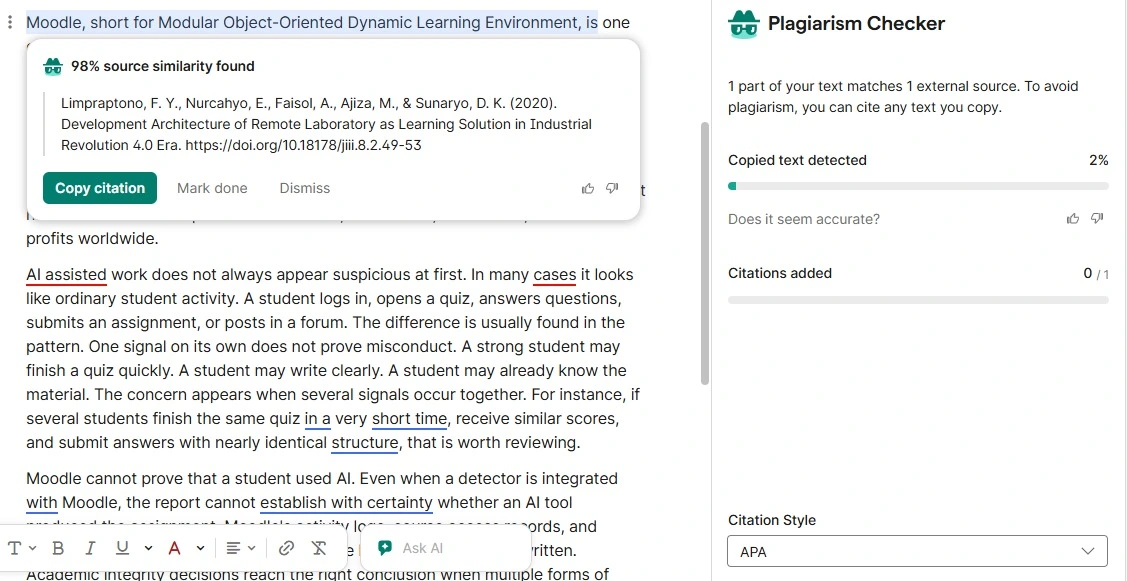Click the Citations added progress bar

(918, 300)
